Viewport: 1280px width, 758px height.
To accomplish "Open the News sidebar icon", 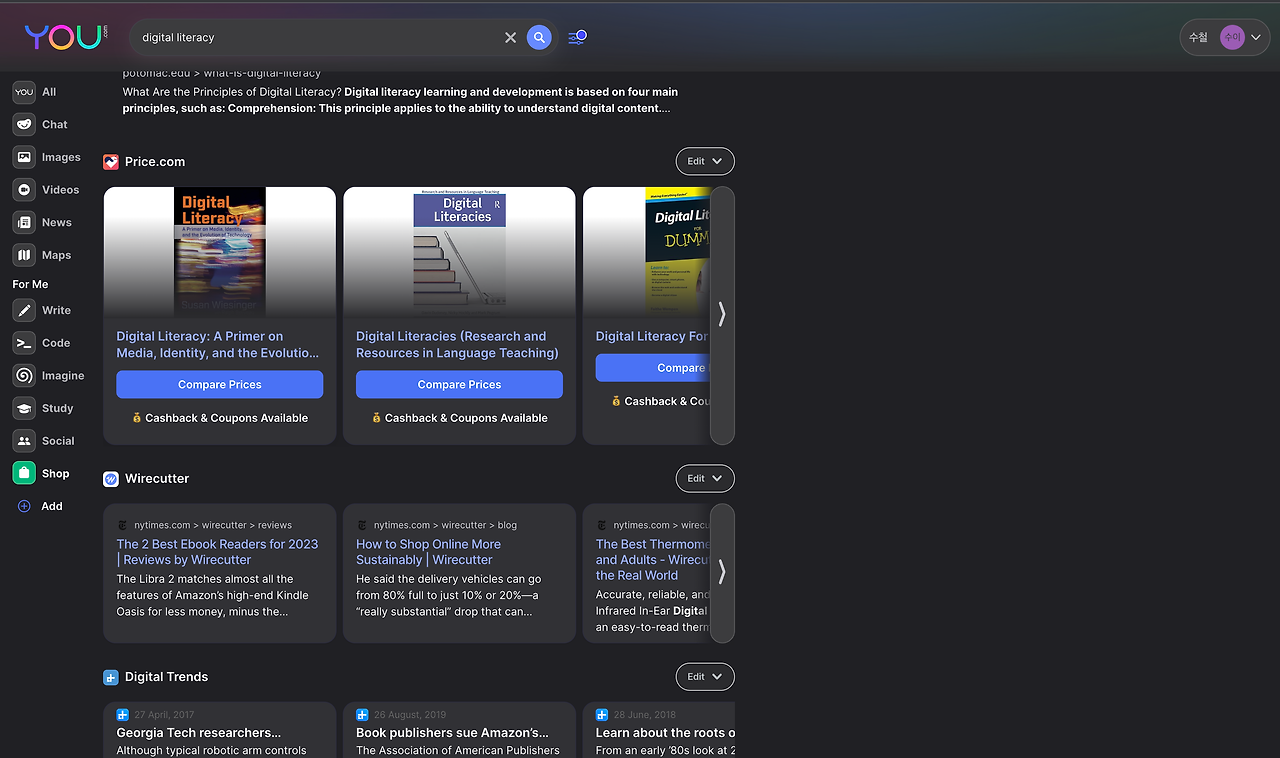I will click(x=24, y=223).
